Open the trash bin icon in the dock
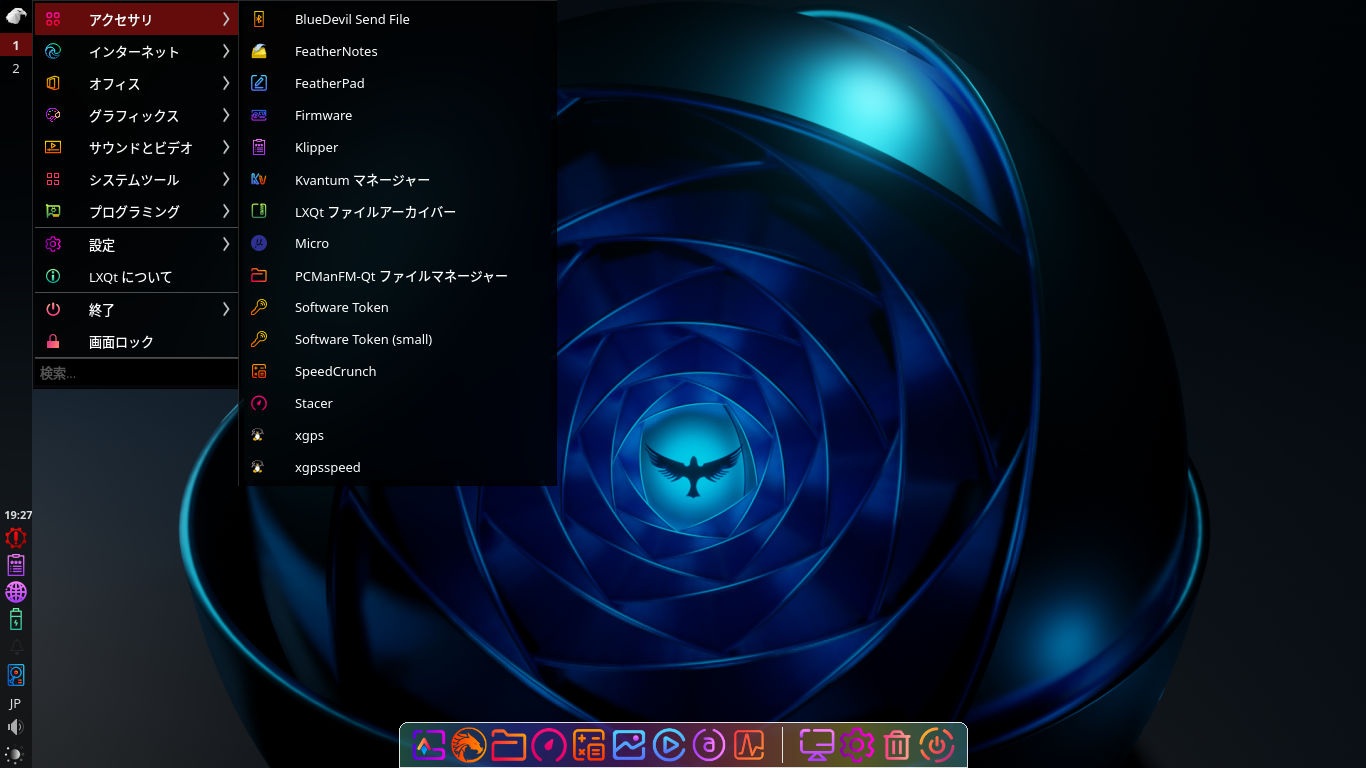The width and height of the screenshot is (1366, 768). click(897, 745)
